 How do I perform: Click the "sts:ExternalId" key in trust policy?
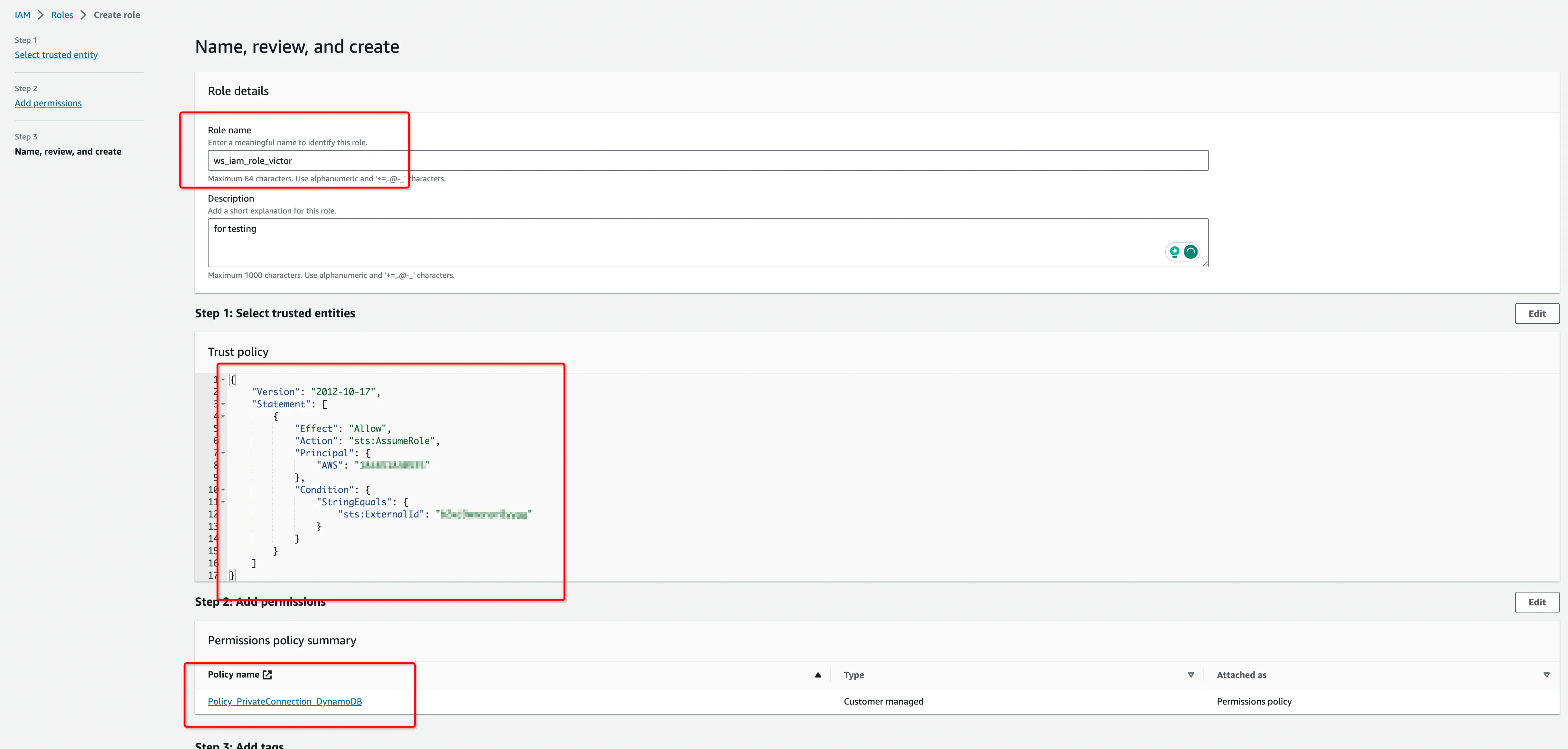tap(380, 515)
